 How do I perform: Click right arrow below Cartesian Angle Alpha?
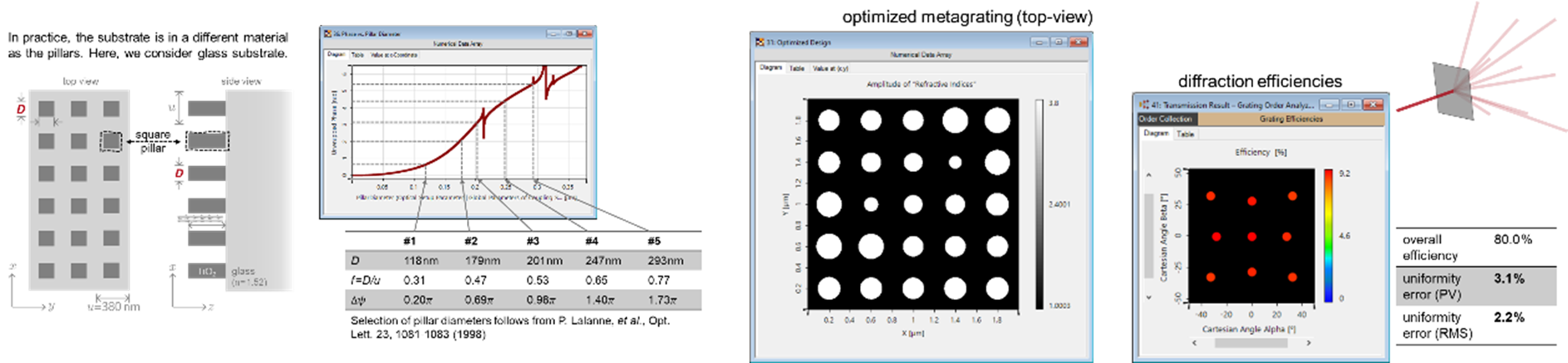(x=1309, y=342)
